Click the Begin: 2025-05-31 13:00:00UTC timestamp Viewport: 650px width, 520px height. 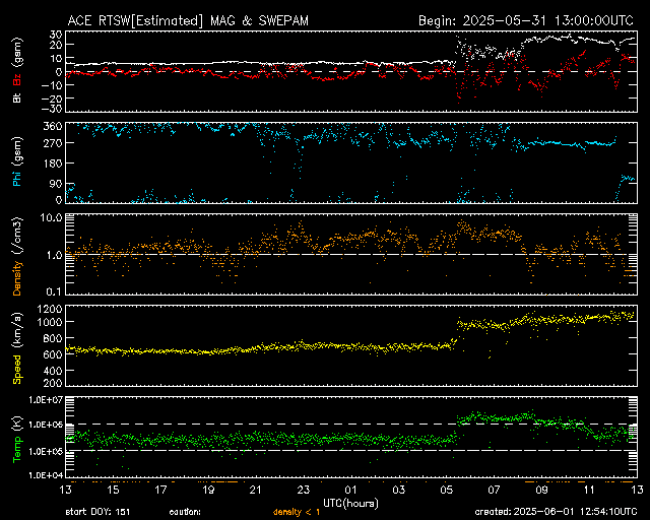point(526,21)
